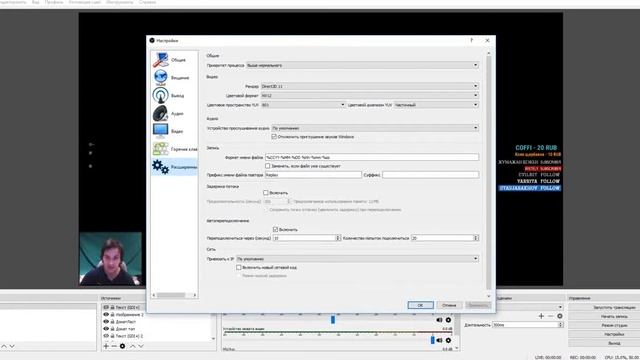Click the first mixer channel volume slider
This screenshot has width=640, height=360.
333,320
